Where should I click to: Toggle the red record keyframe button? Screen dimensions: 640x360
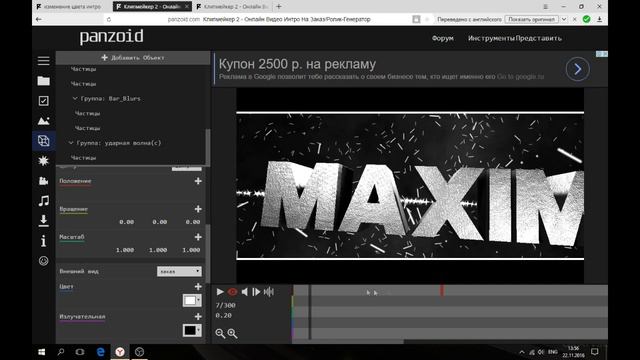pos(232,292)
